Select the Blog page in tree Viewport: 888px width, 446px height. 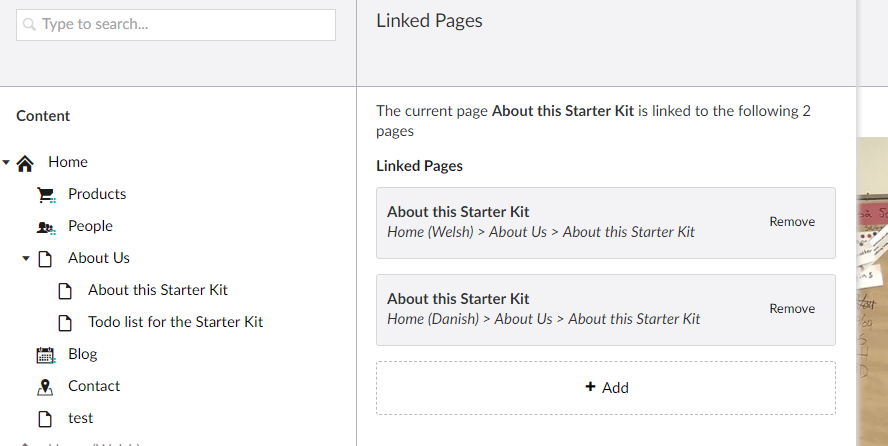(83, 354)
